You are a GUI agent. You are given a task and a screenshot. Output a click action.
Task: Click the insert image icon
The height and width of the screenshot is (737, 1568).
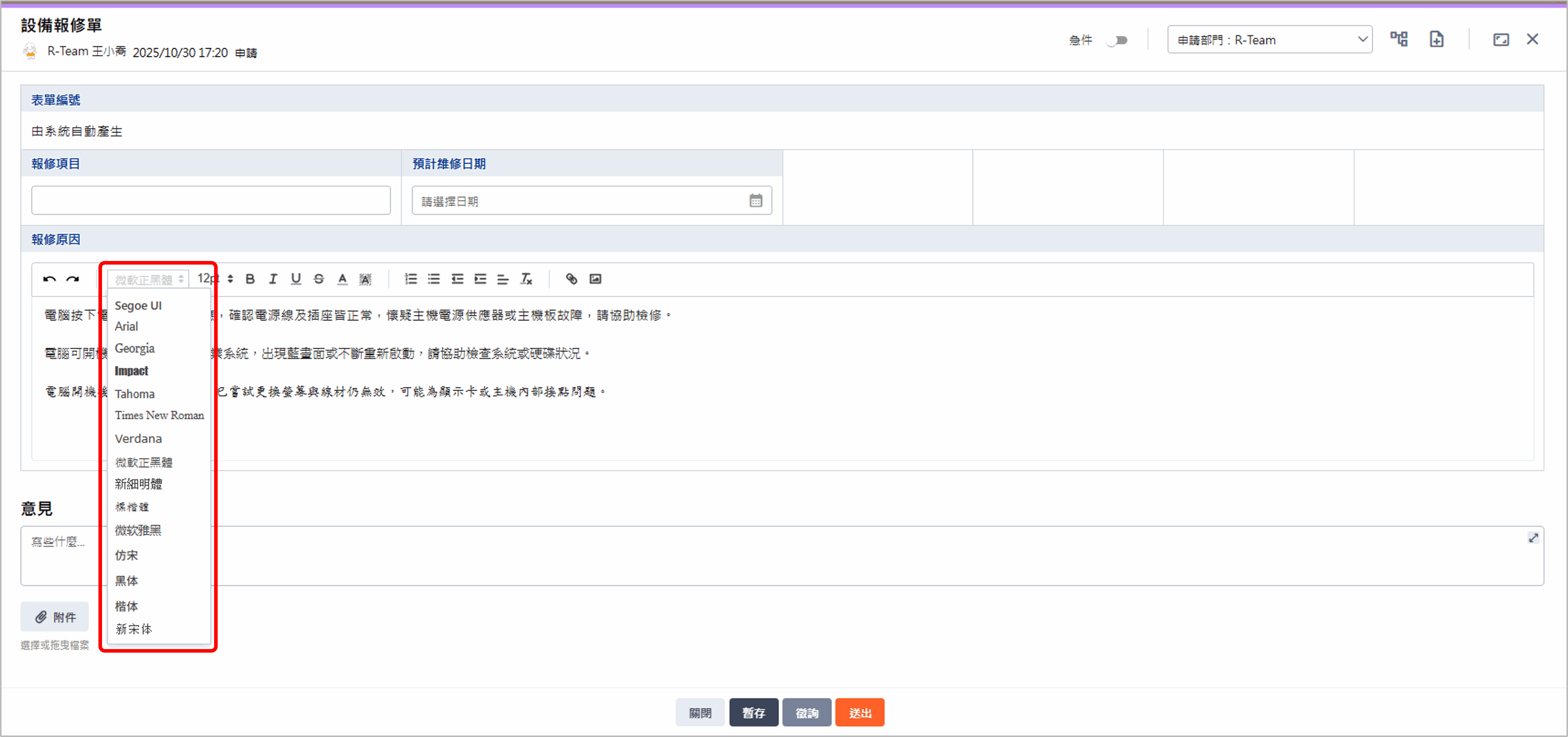tap(595, 279)
